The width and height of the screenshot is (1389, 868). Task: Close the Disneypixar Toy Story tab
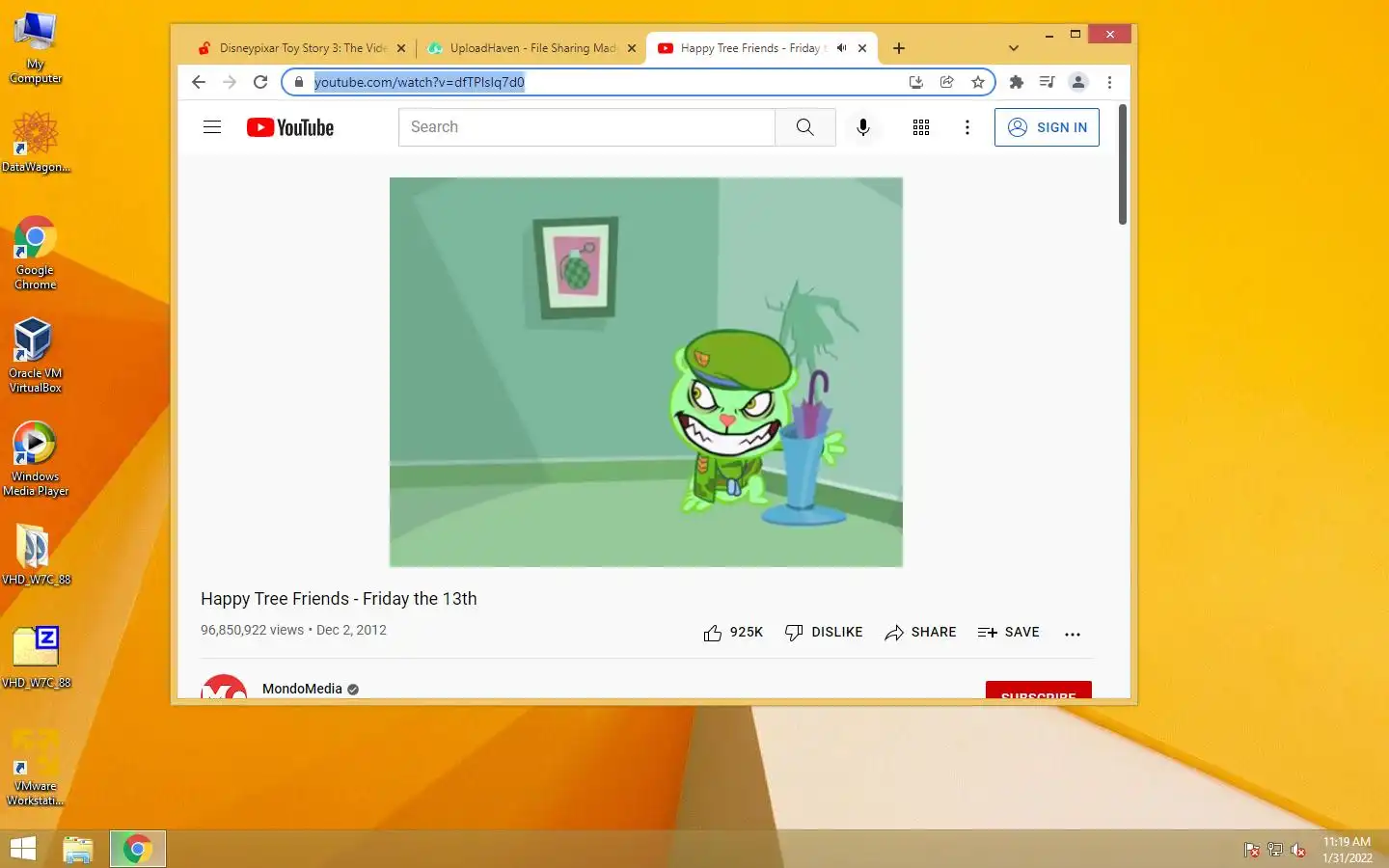coord(401,48)
